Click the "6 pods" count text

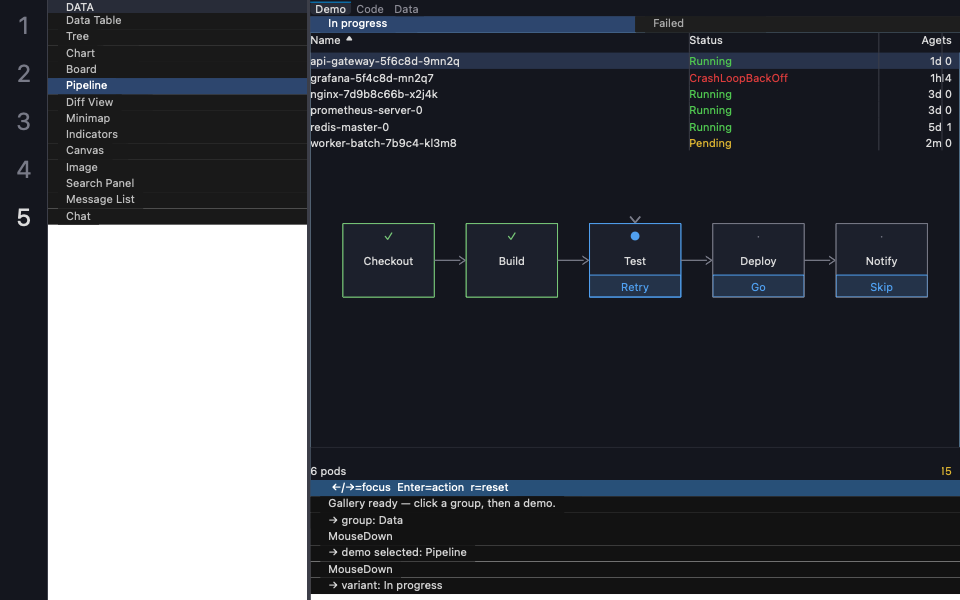click(x=328, y=471)
